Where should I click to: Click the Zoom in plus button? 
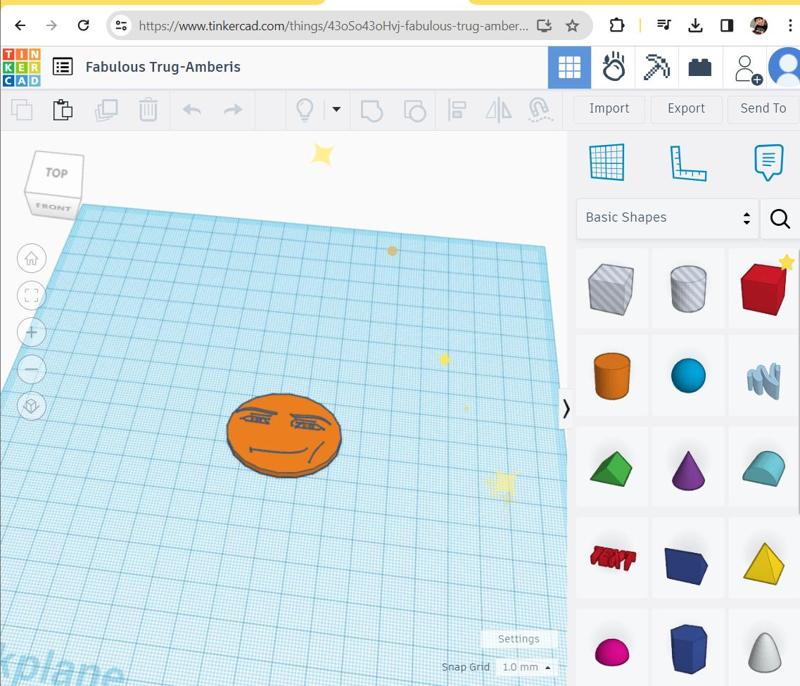32,333
